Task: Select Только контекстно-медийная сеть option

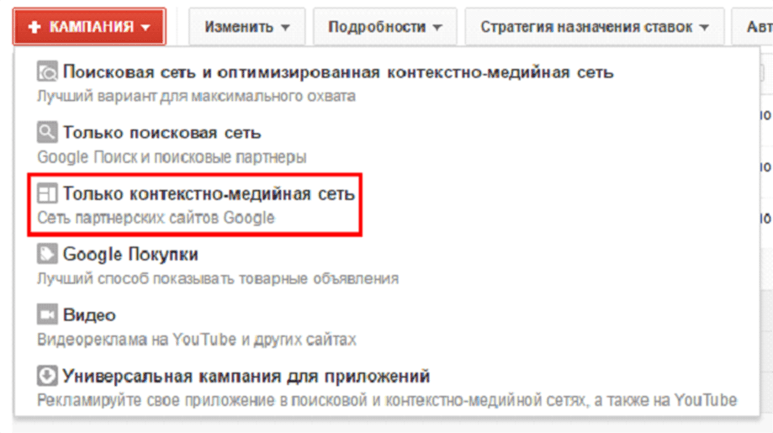Action: point(195,205)
